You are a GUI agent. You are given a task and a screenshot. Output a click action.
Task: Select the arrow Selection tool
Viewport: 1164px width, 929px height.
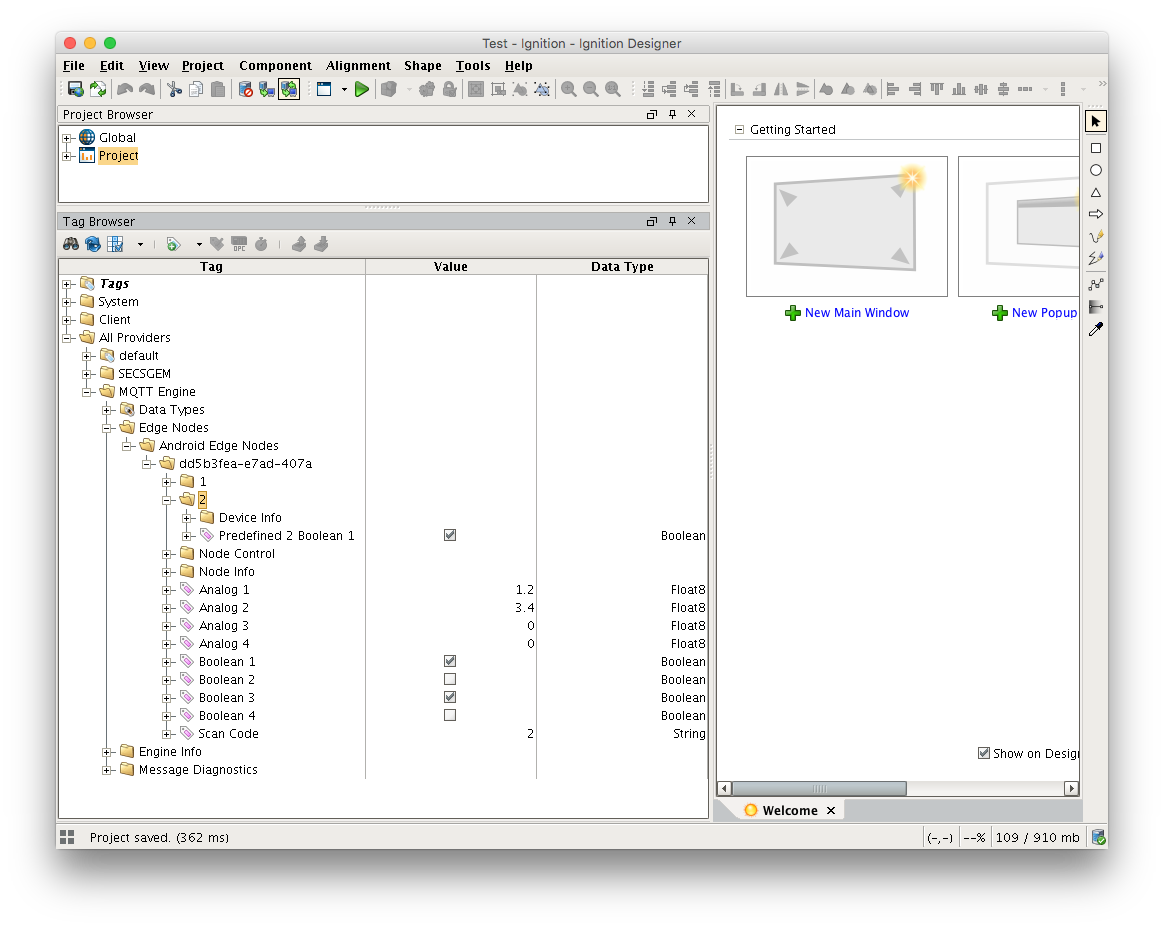click(x=1096, y=121)
